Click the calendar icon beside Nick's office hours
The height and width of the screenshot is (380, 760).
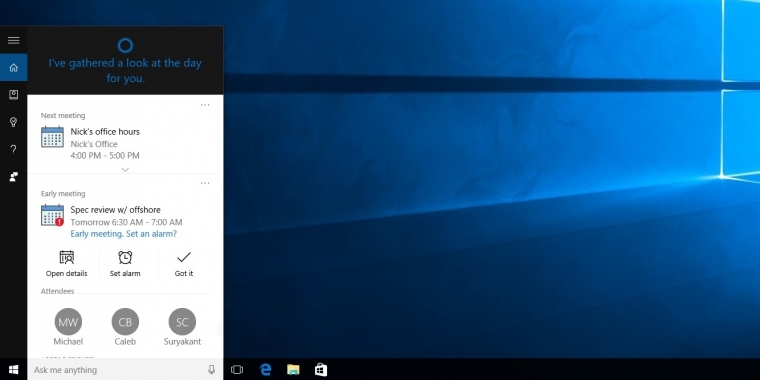pyautogui.click(x=52, y=137)
